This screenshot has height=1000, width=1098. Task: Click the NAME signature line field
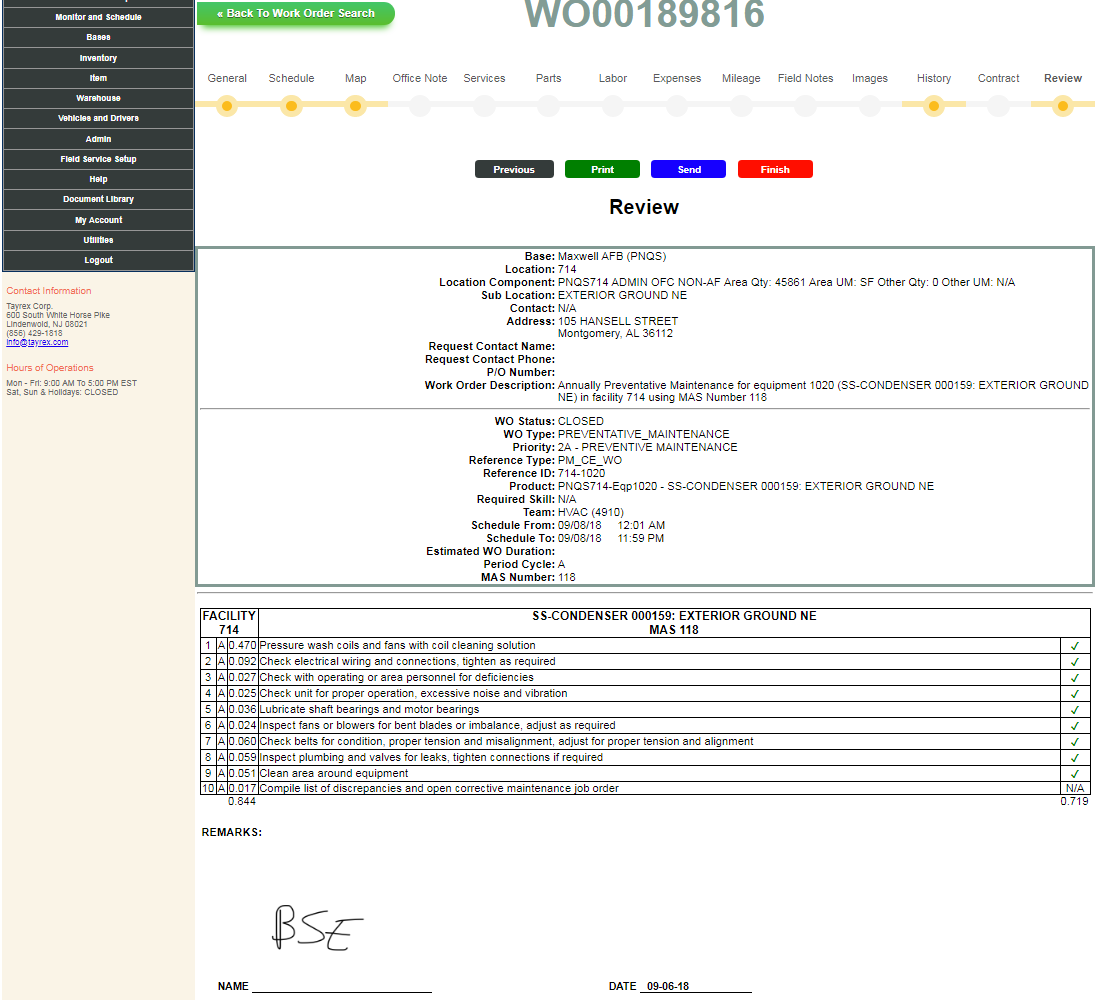pos(341,985)
